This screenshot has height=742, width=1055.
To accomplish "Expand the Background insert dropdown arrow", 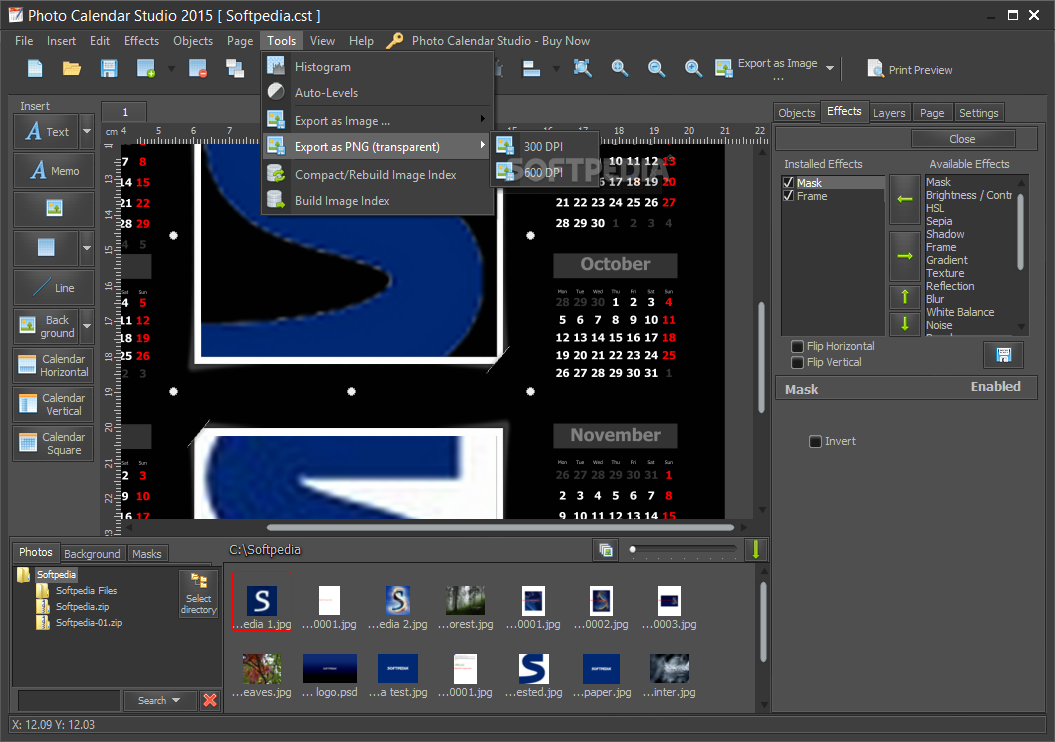I will click(x=87, y=326).
